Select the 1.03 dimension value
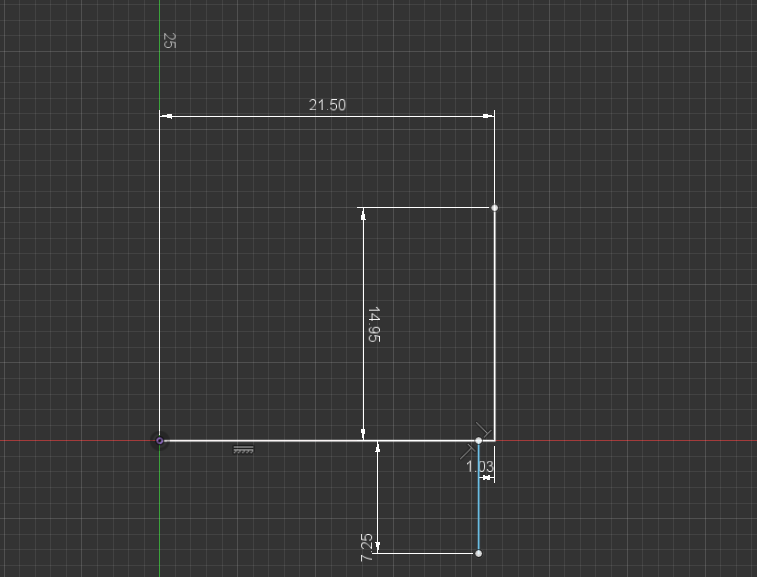Image resolution: width=757 pixels, height=577 pixels. (x=480, y=466)
